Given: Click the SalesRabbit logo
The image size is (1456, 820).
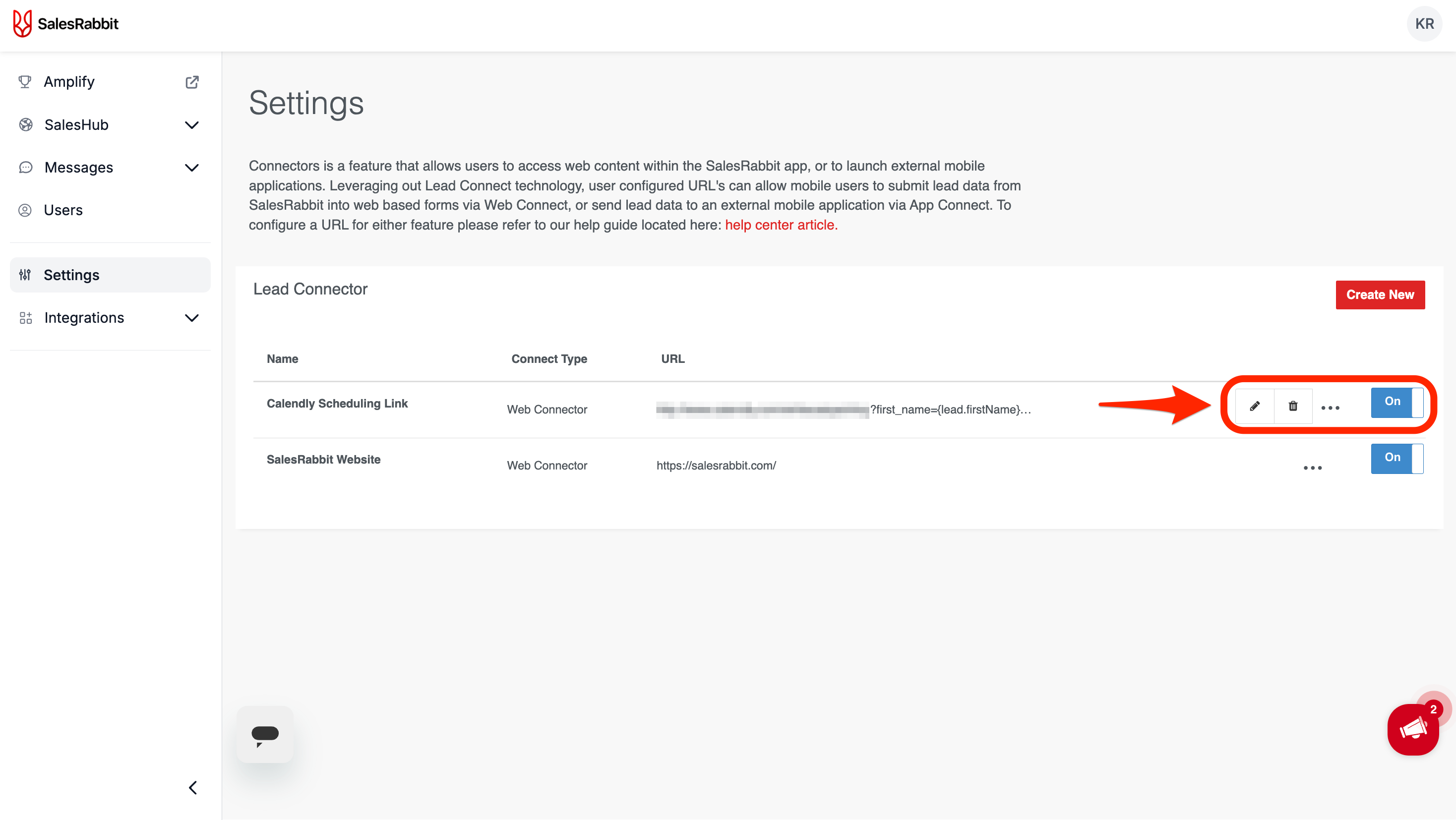Looking at the screenshot, I should tap(66, 24).
